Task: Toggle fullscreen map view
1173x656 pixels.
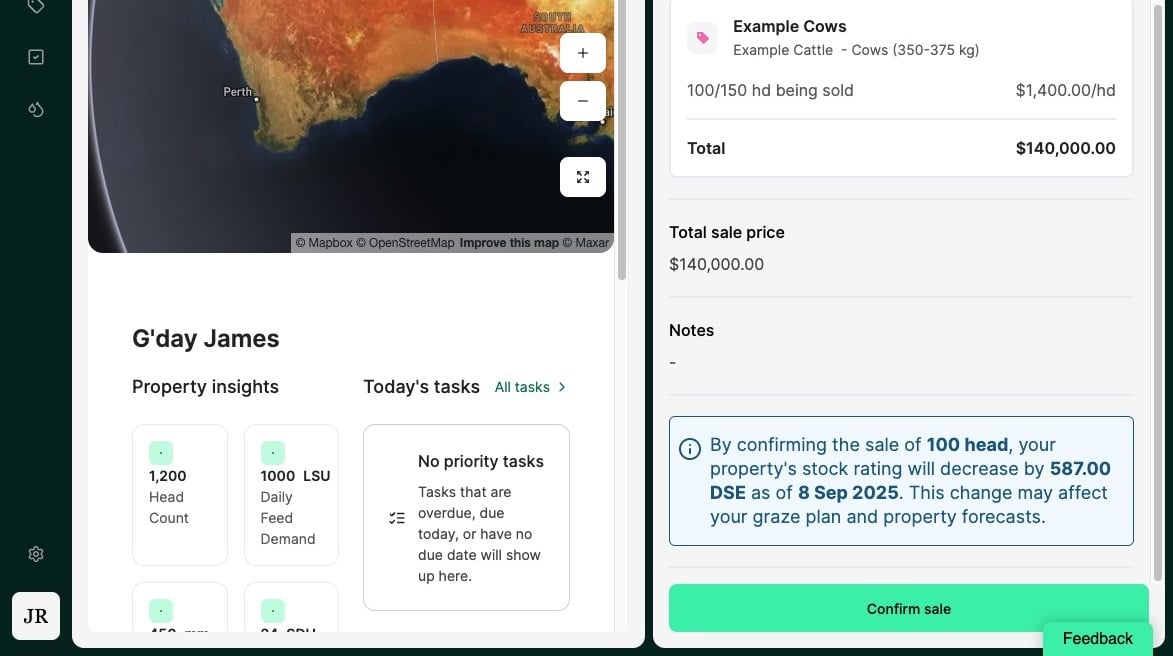Action: pyautogui.click(x=583, y=177)
